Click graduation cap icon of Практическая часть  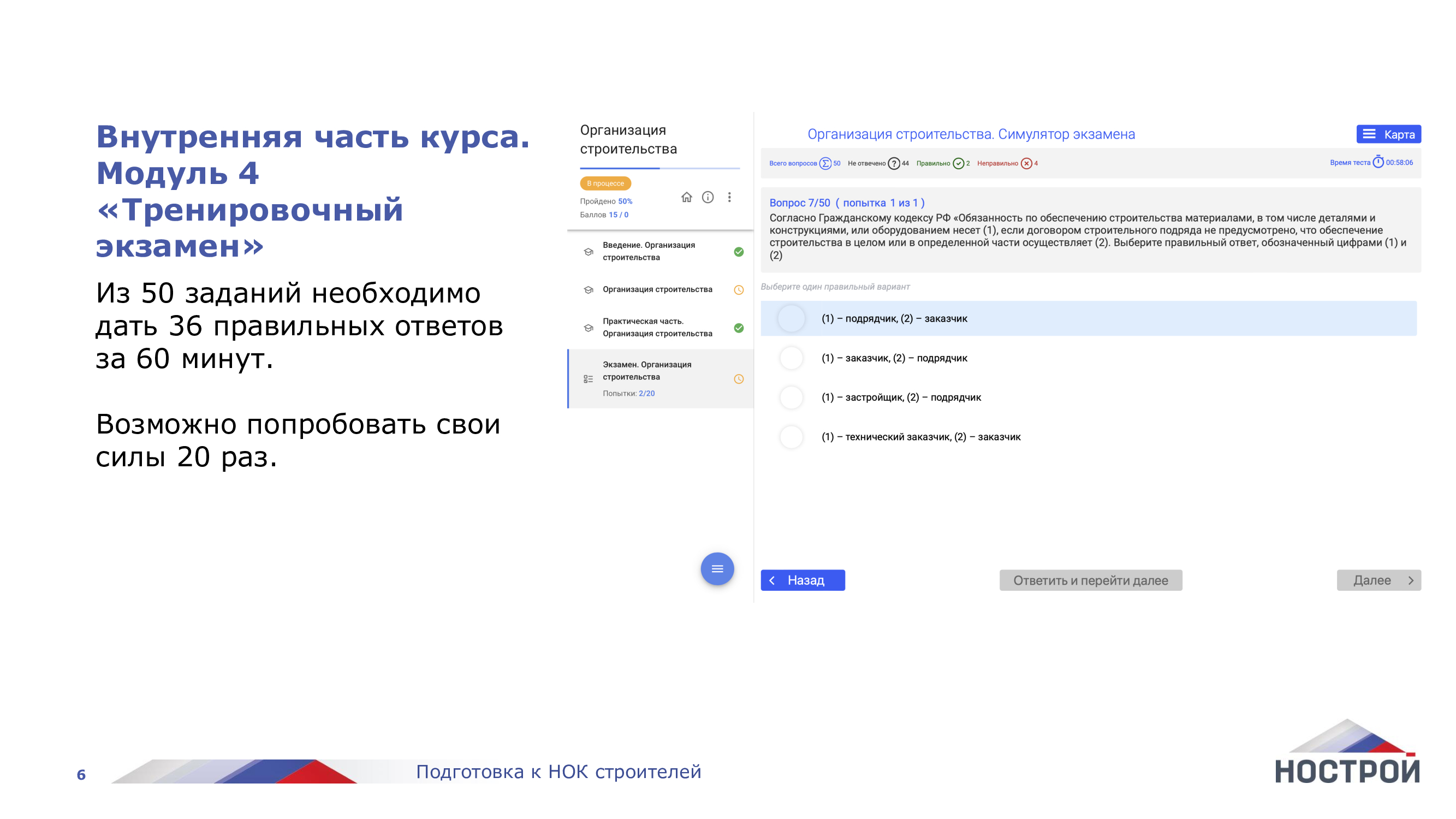[589, 328]
